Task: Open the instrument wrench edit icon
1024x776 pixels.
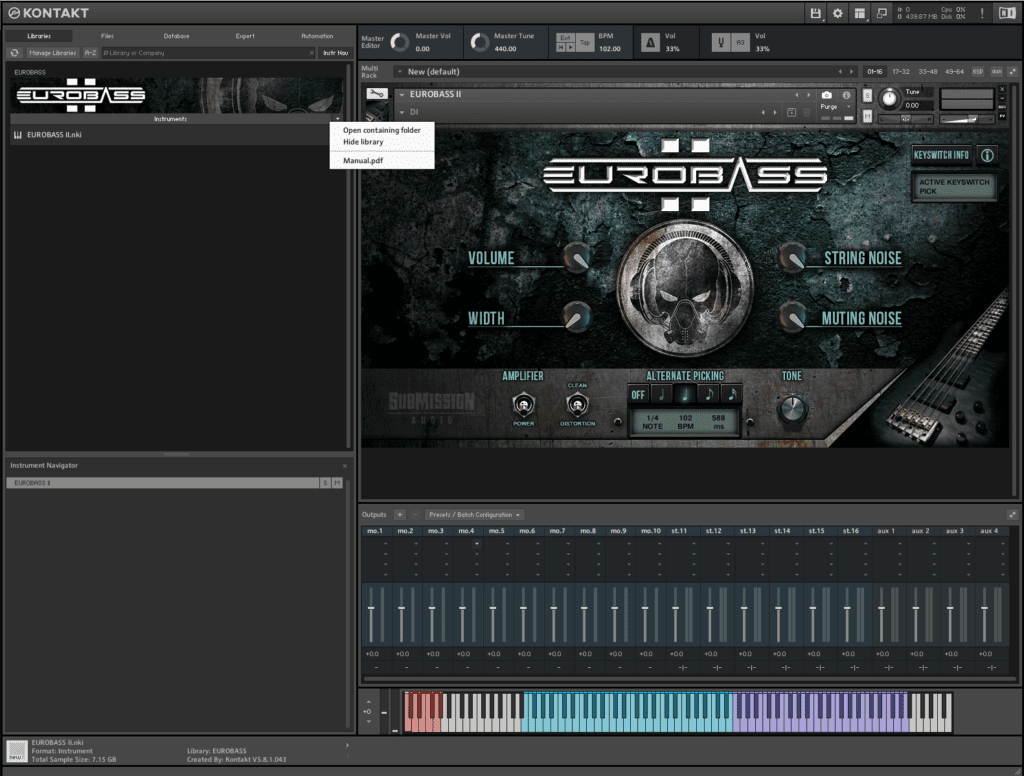Action: (x=376, y=92)
